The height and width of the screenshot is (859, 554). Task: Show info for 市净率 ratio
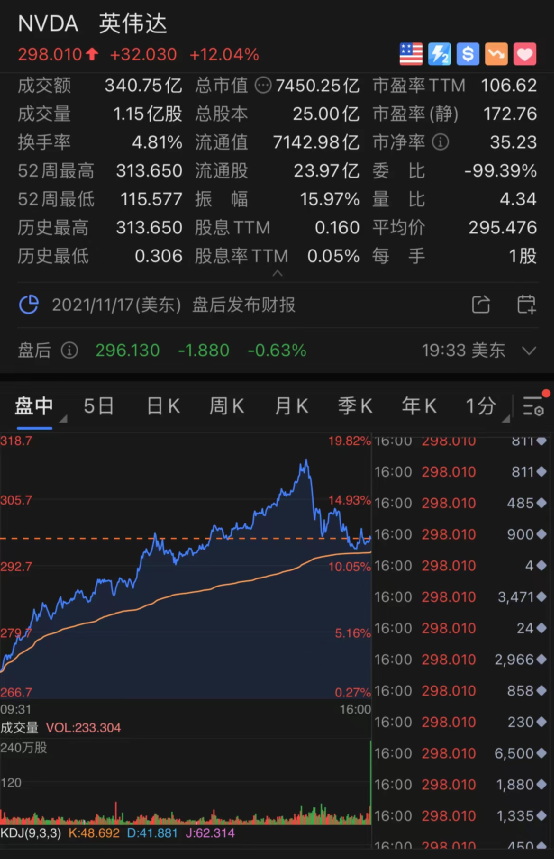(x=441, y=142)
